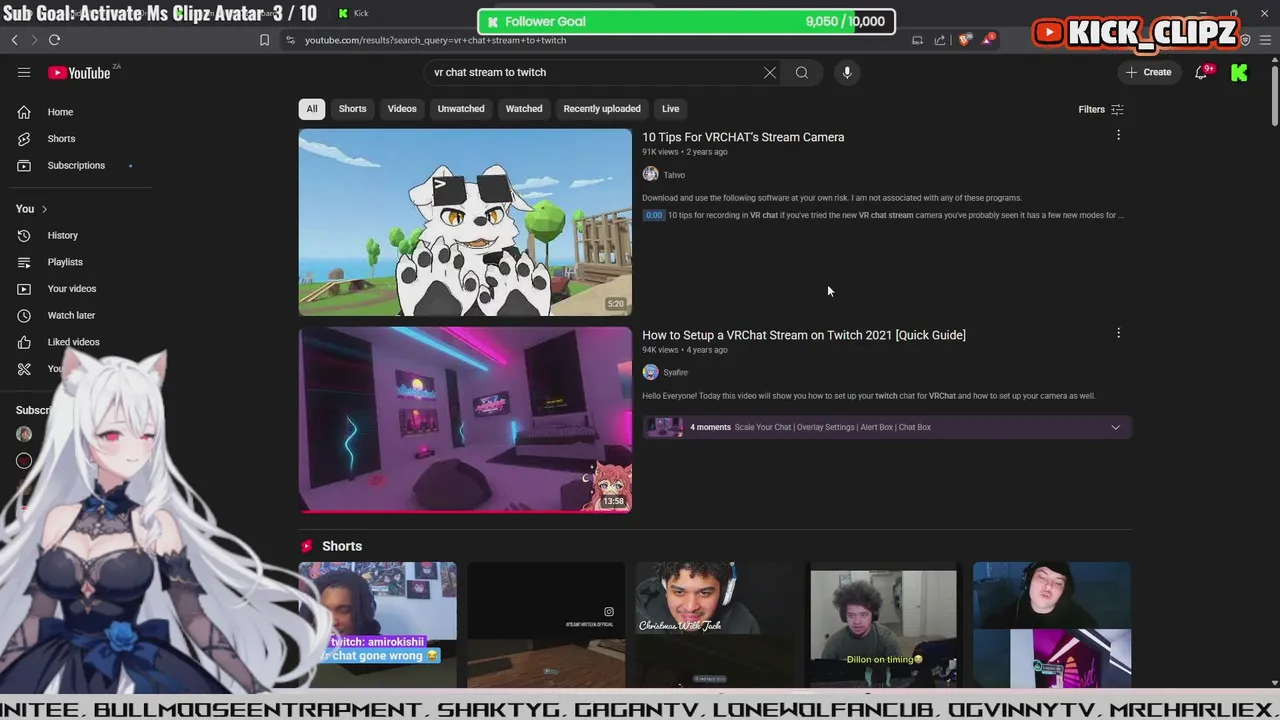Open '10 Tips For VRCHAT's Stream Camera' title

click(743, 137)
